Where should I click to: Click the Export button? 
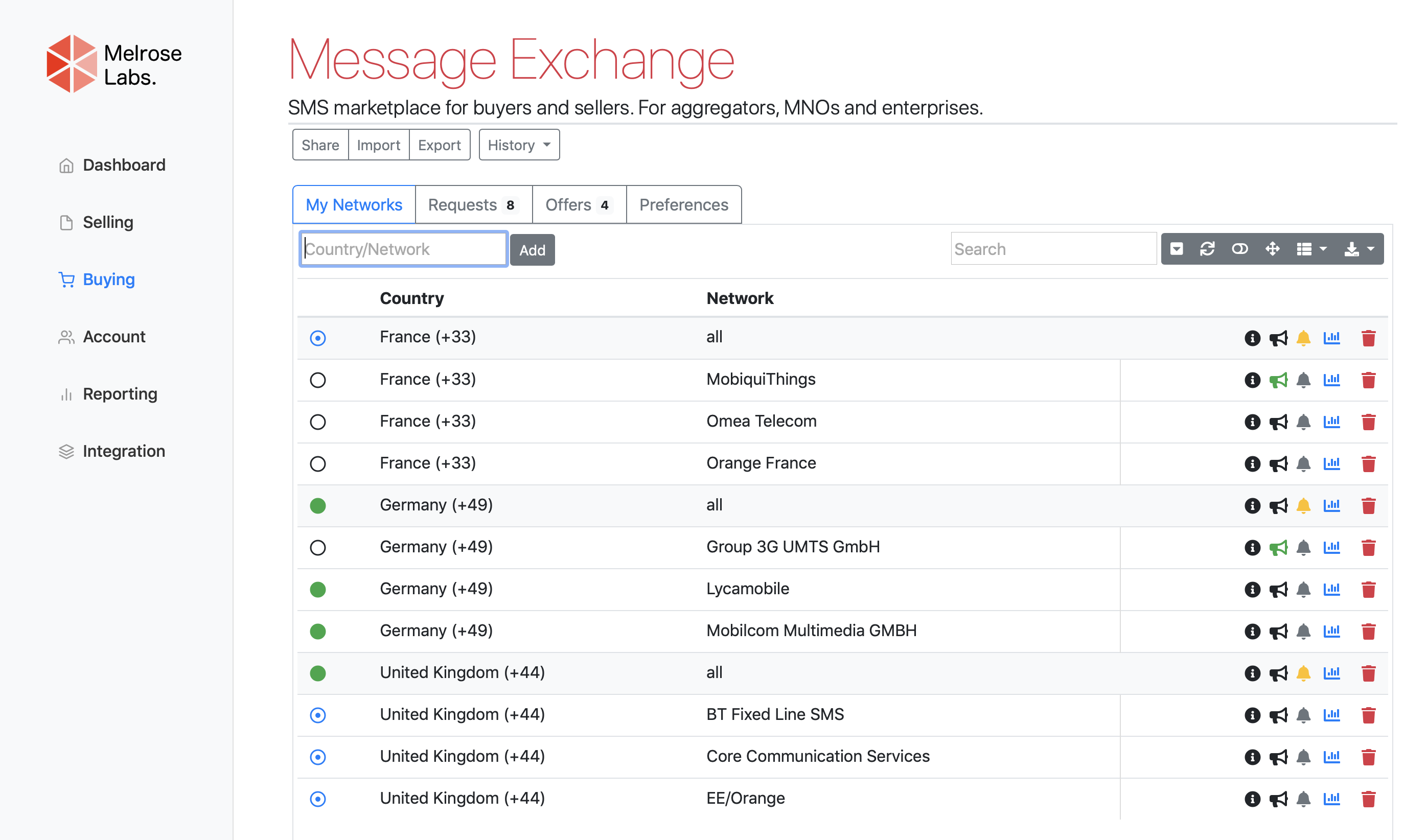coord(440,145)
